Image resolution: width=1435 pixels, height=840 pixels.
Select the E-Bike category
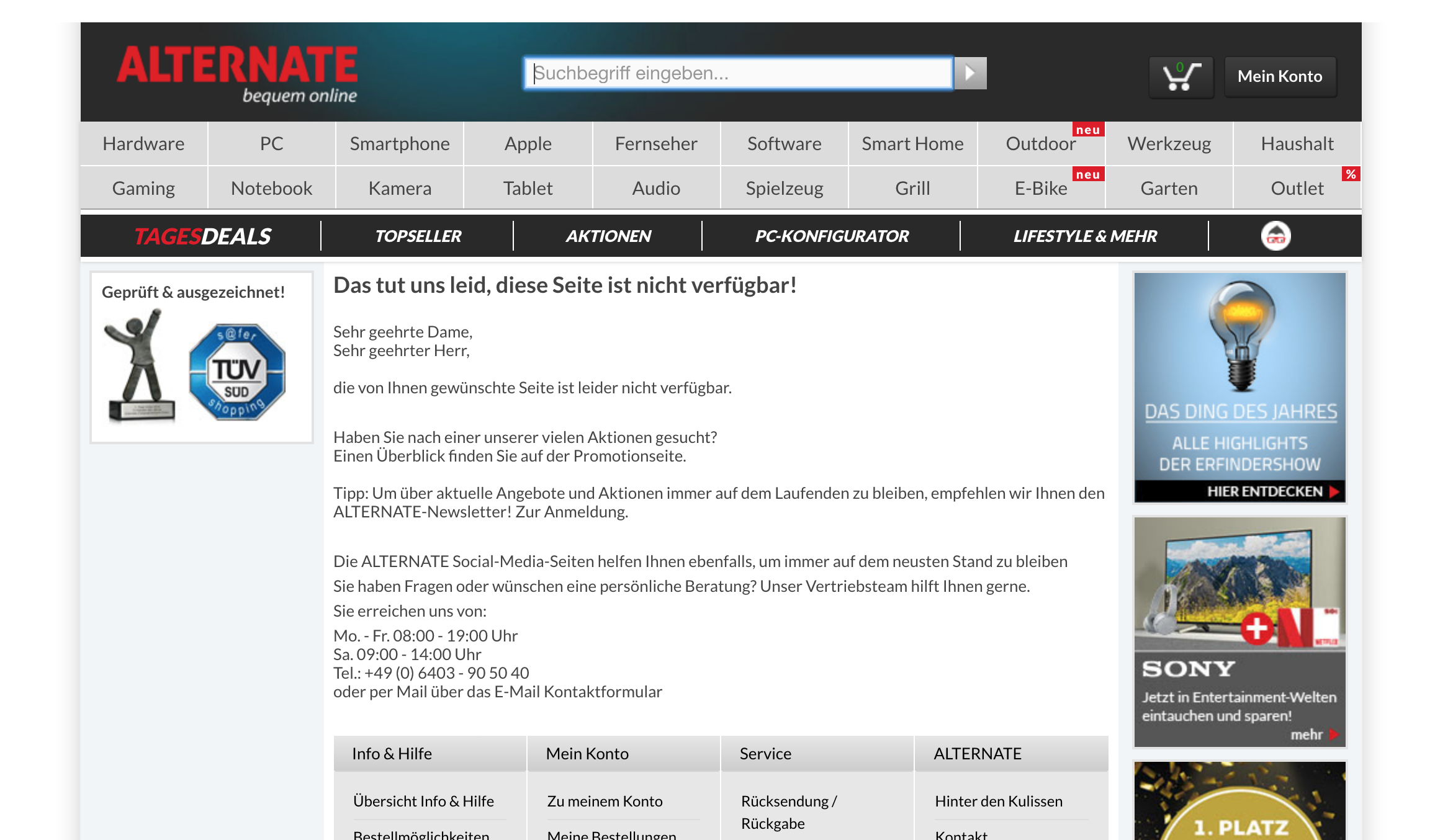[x=1040, y=189]
